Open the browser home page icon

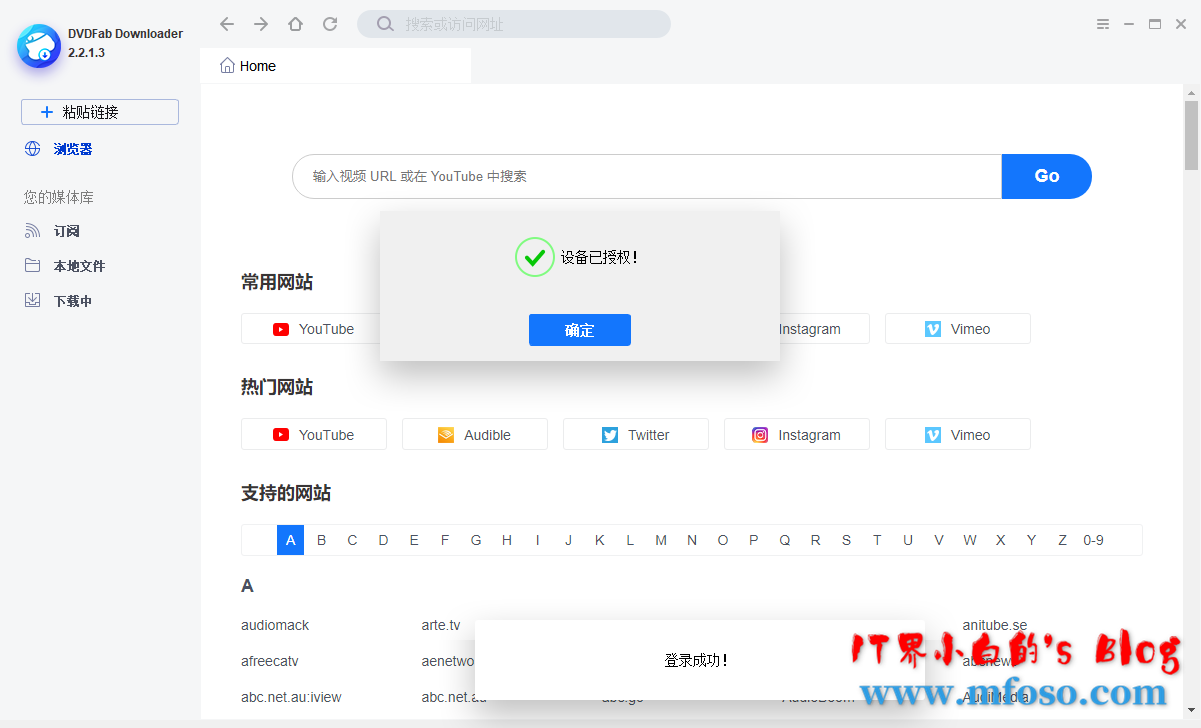click(295, 24)
